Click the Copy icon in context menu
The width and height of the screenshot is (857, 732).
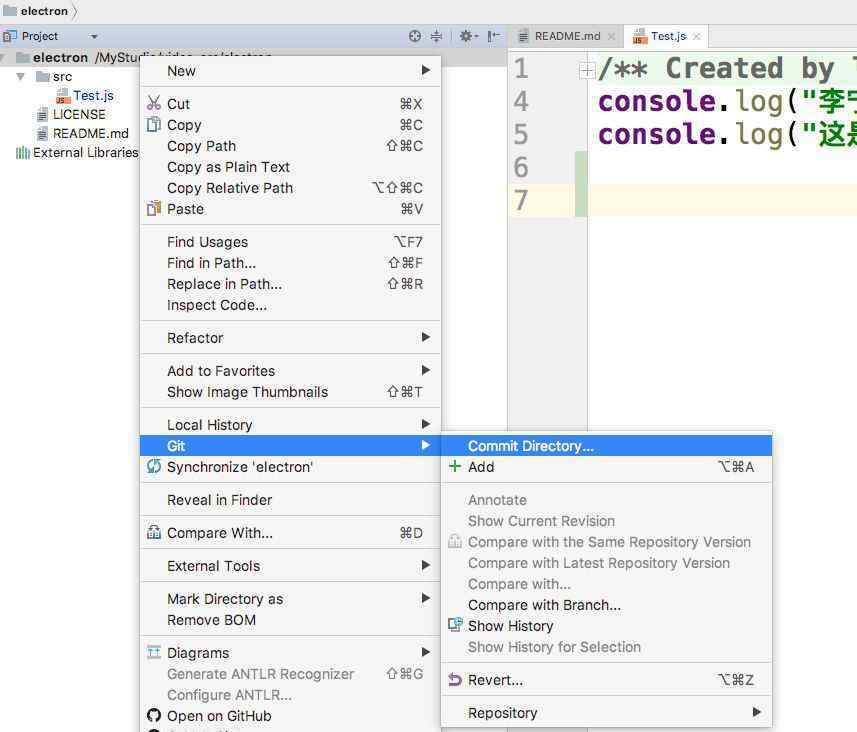click(154, 125)
